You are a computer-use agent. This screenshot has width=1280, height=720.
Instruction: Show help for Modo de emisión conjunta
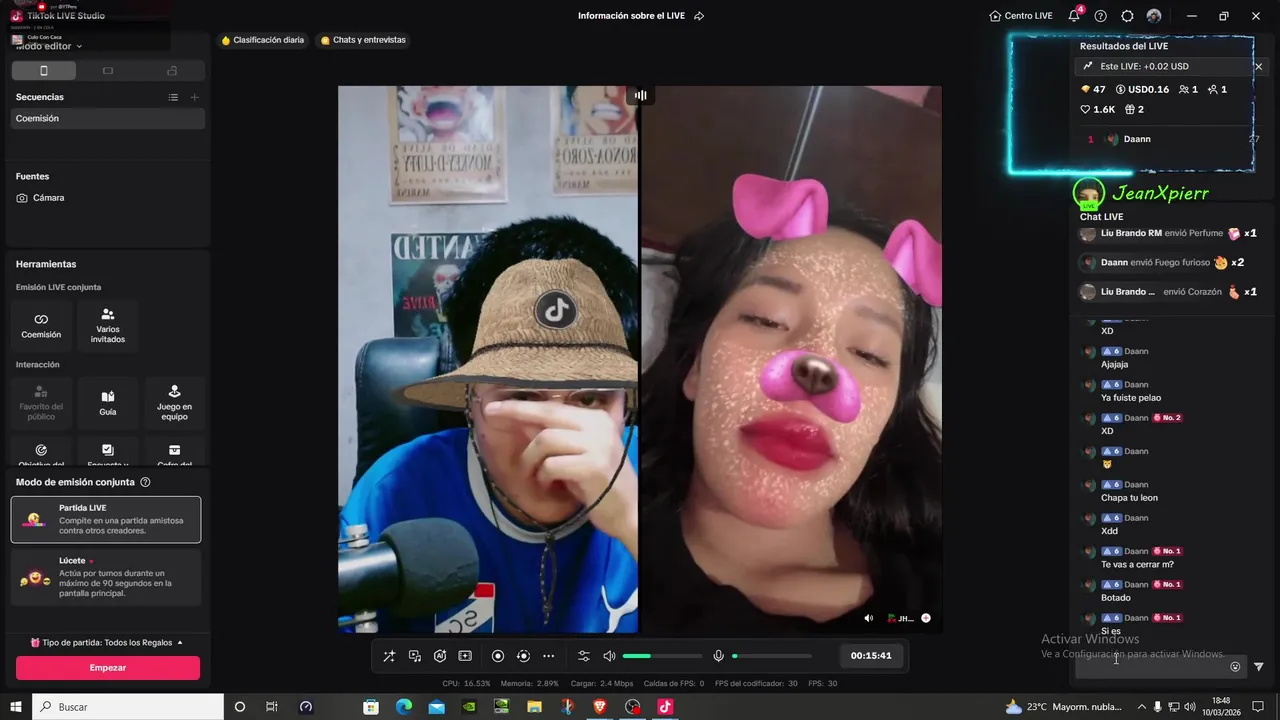pyautogui.click(x=145, y=482)
